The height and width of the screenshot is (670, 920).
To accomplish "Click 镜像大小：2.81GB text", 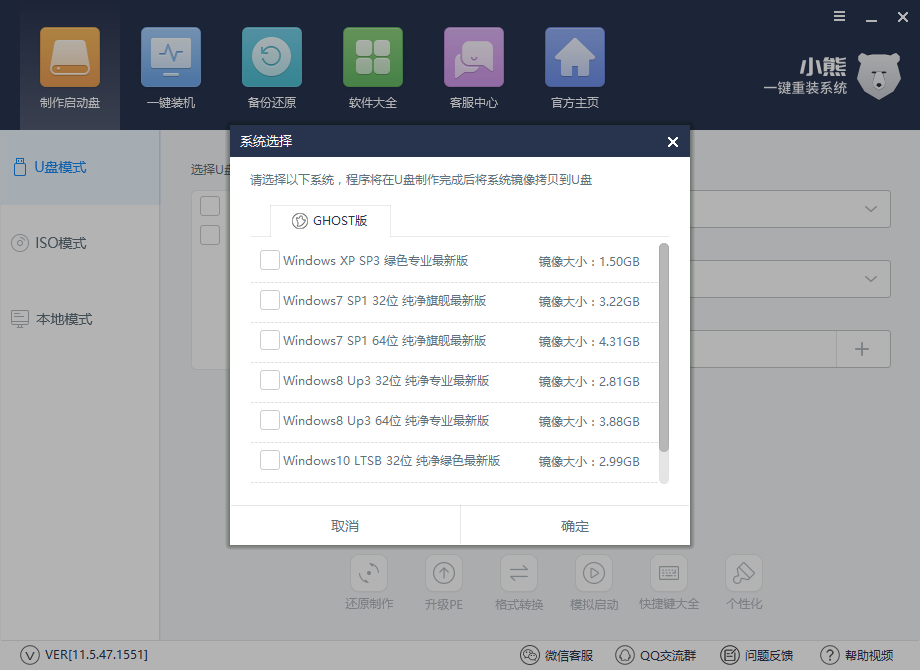I will coord(589,381).
